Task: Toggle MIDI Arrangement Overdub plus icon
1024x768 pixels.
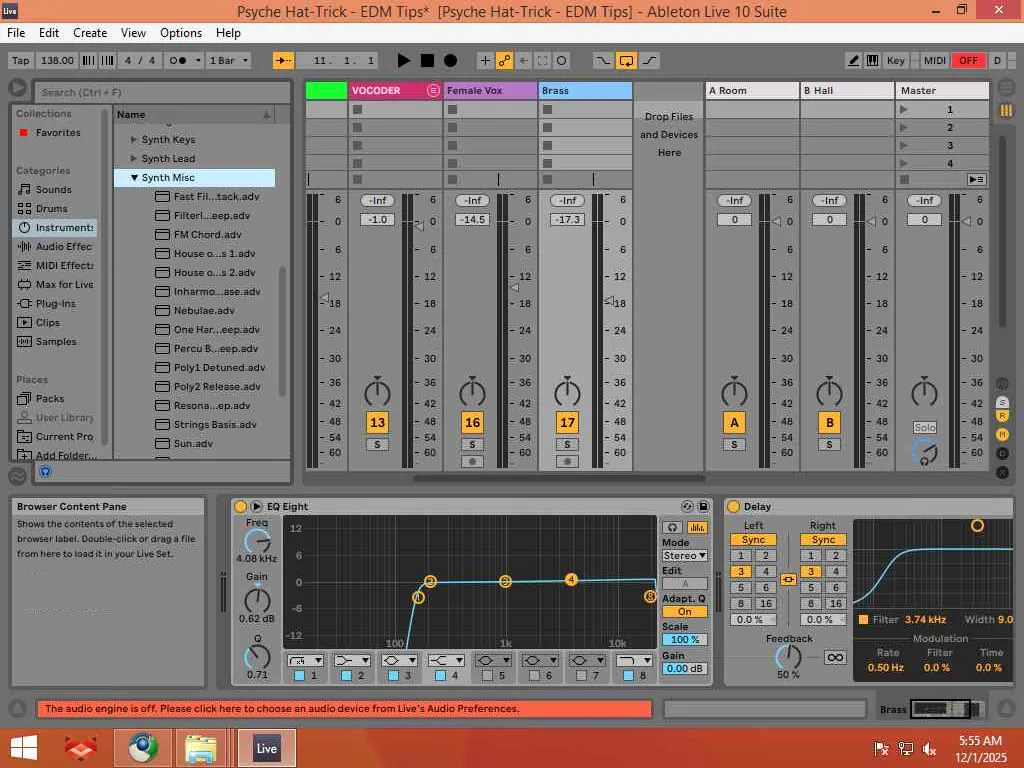Action: click(485, 61)
